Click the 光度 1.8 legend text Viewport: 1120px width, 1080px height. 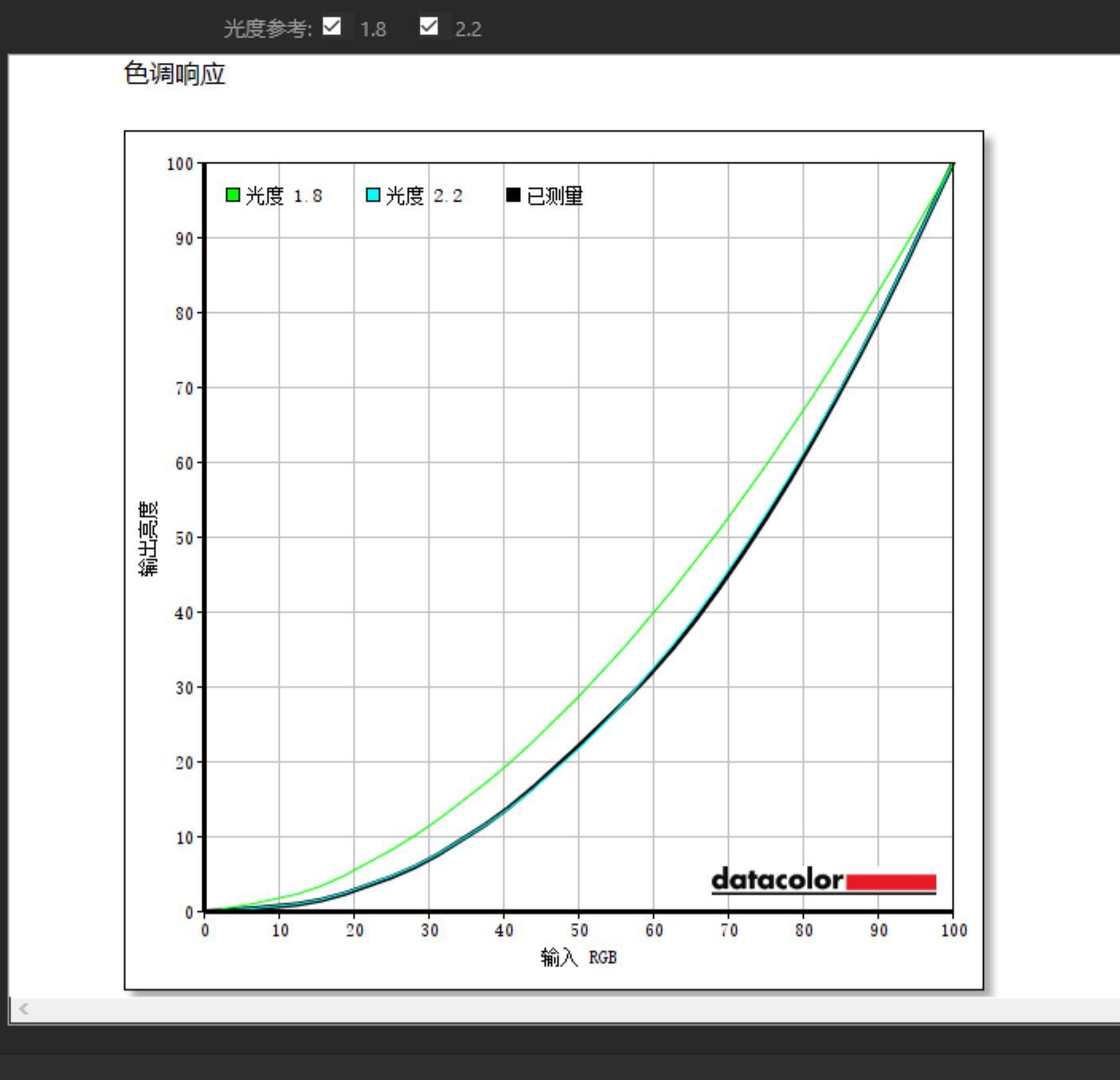pyautogui.click(x=284, y=196)
